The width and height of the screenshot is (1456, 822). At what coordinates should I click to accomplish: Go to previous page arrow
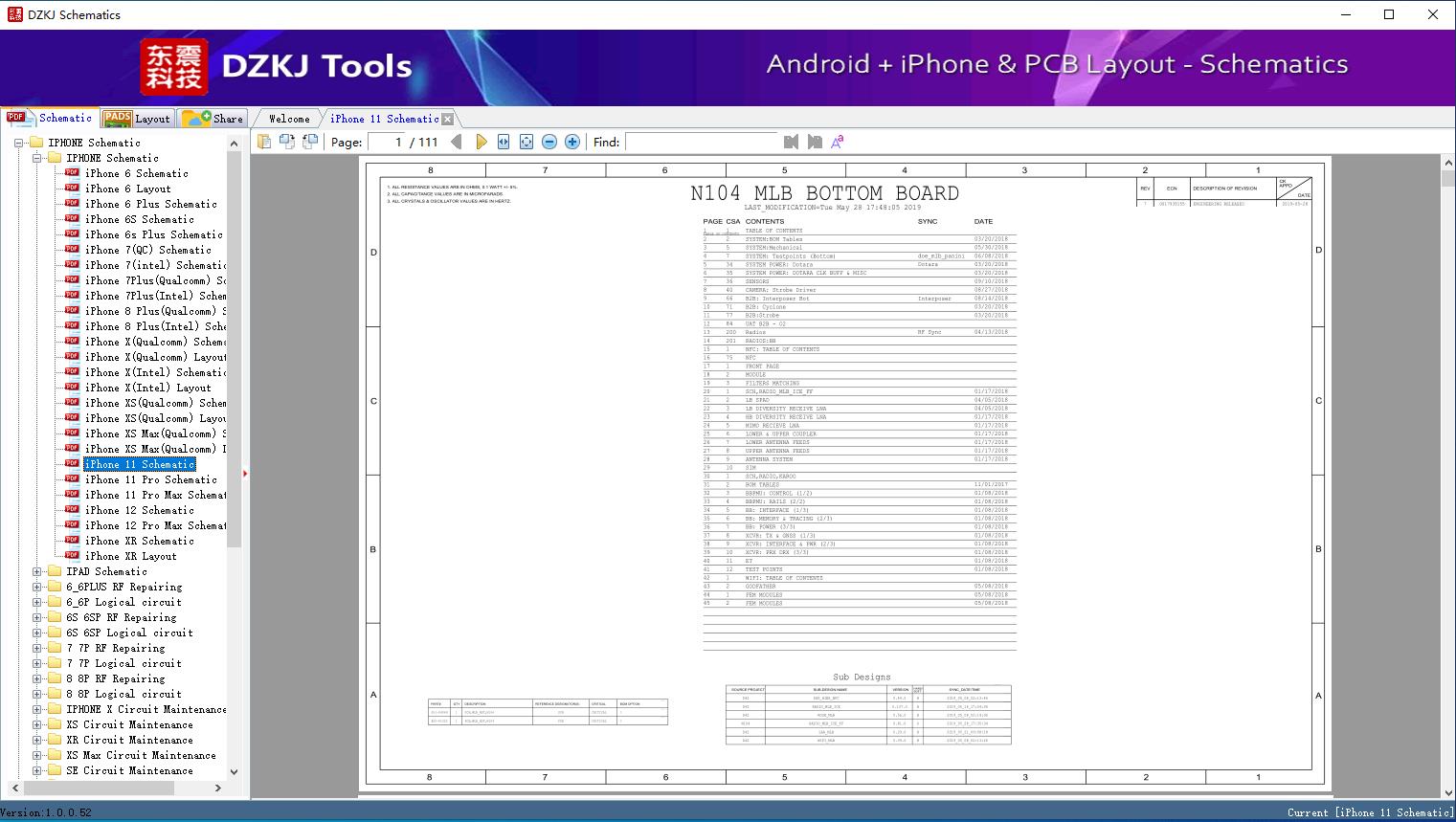coord(457,142)
